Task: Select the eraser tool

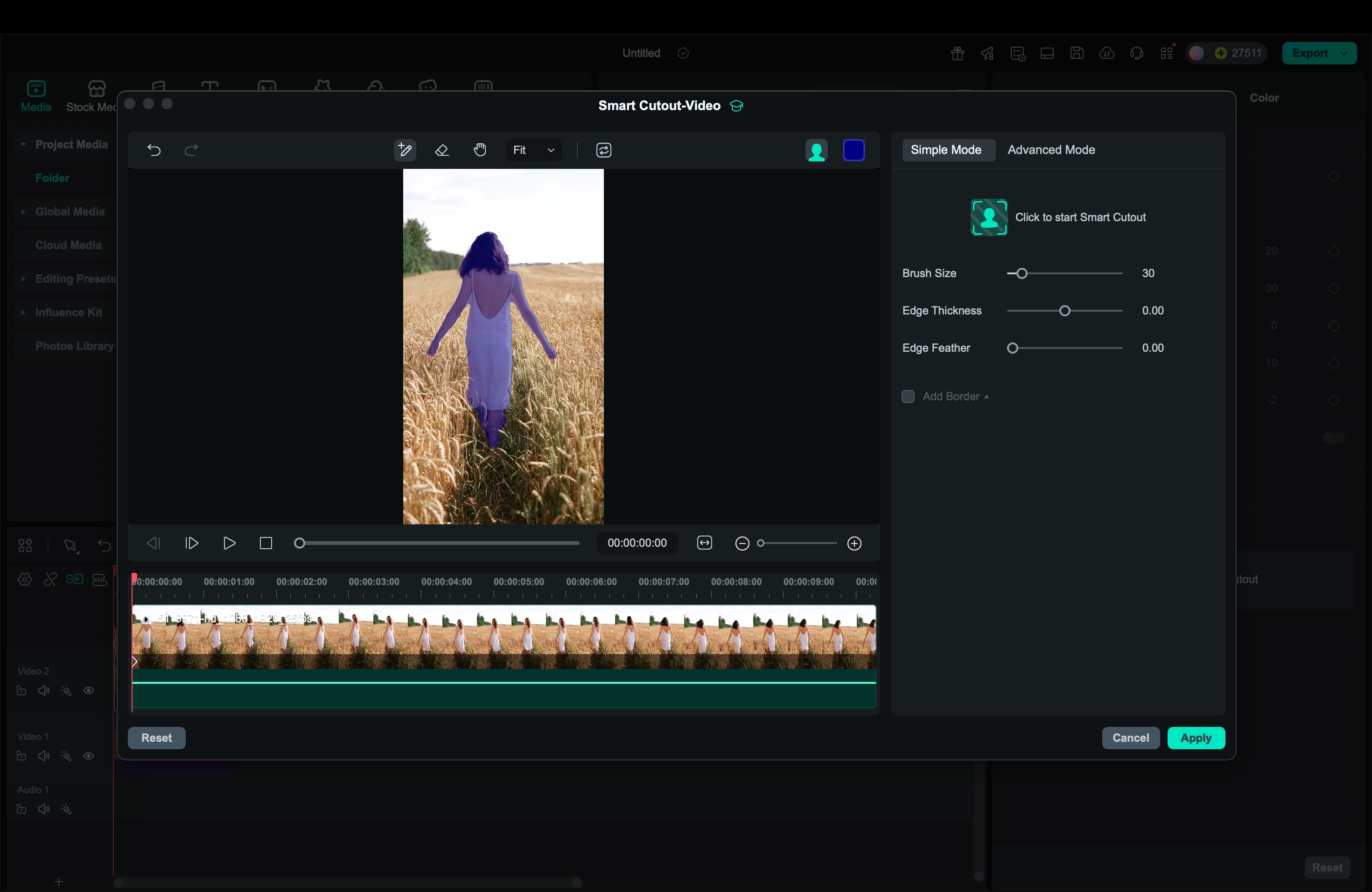Action: pos(442,150)
